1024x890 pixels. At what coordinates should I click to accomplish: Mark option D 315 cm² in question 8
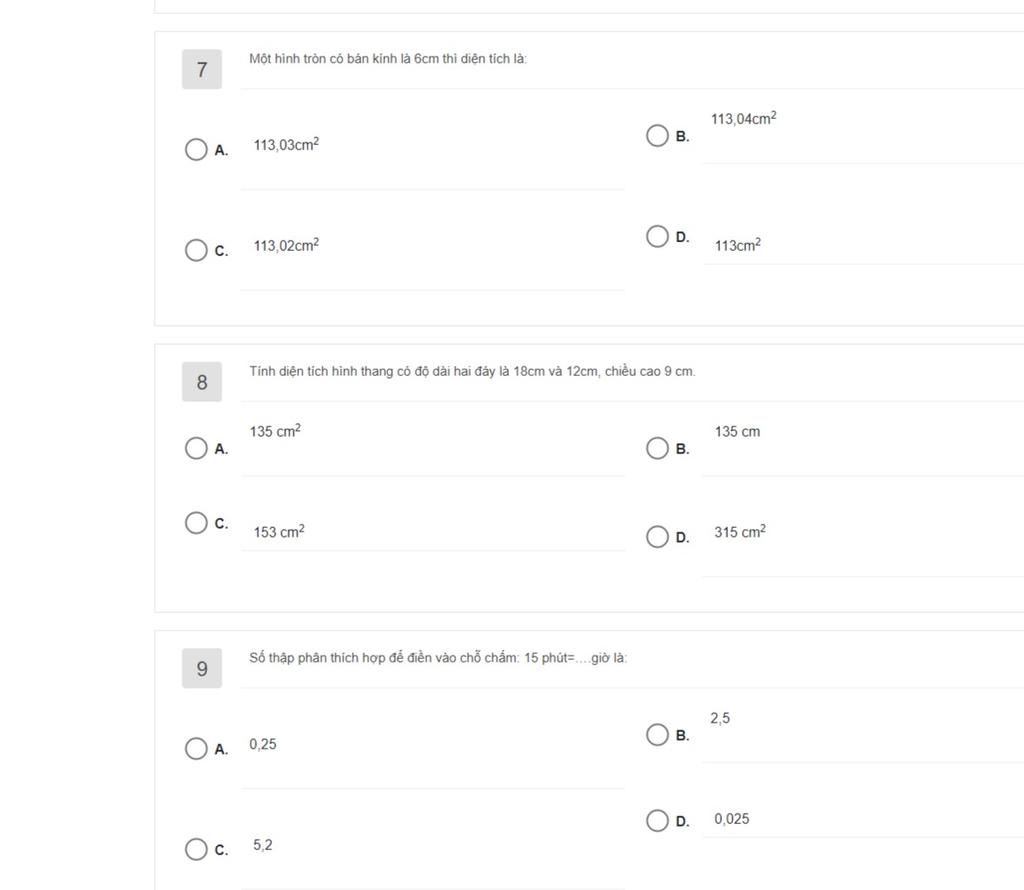[657, 537]
